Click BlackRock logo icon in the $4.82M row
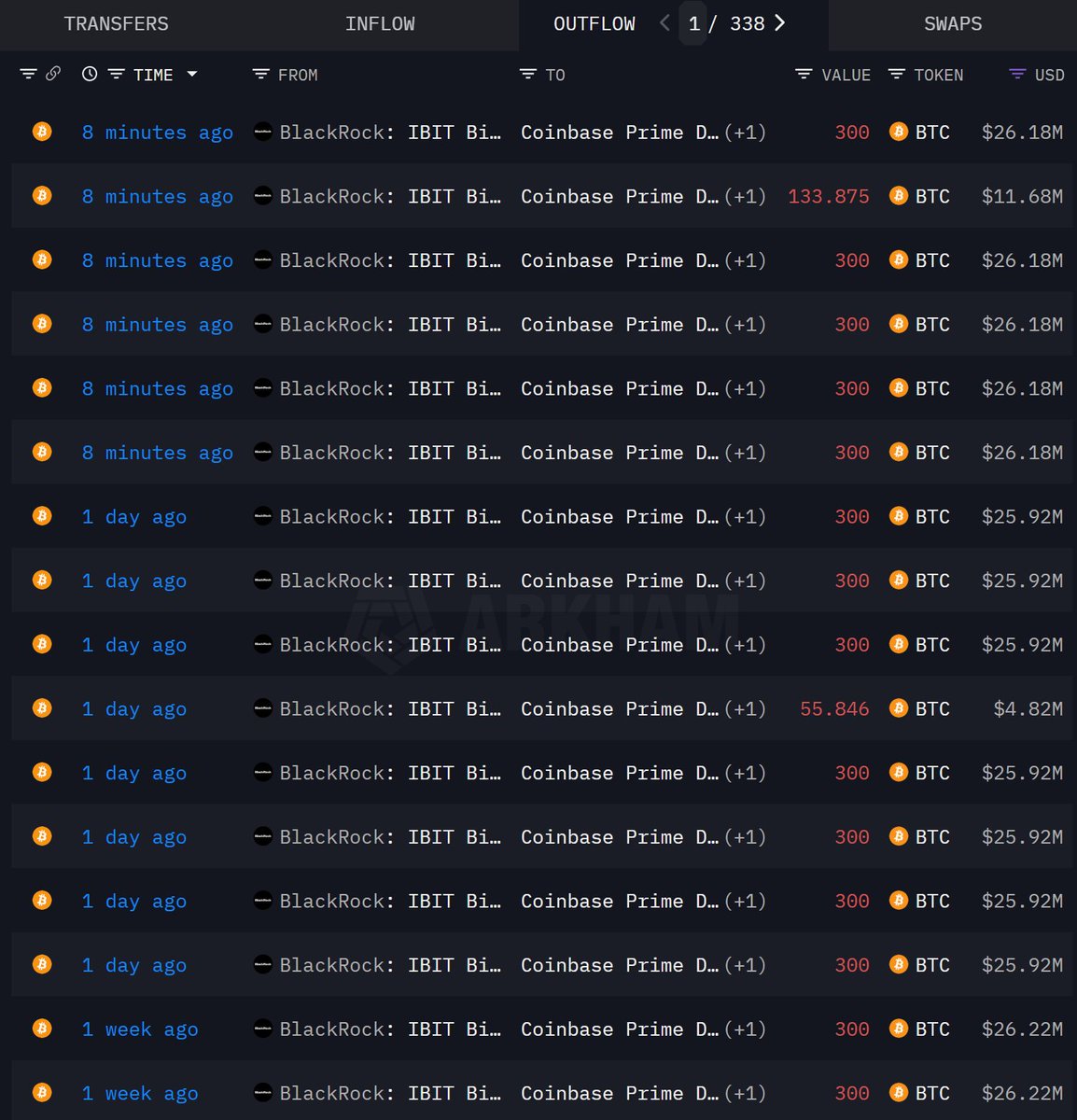Image resolution: width=1077 pixels, height=1120 pixels. 263,708
